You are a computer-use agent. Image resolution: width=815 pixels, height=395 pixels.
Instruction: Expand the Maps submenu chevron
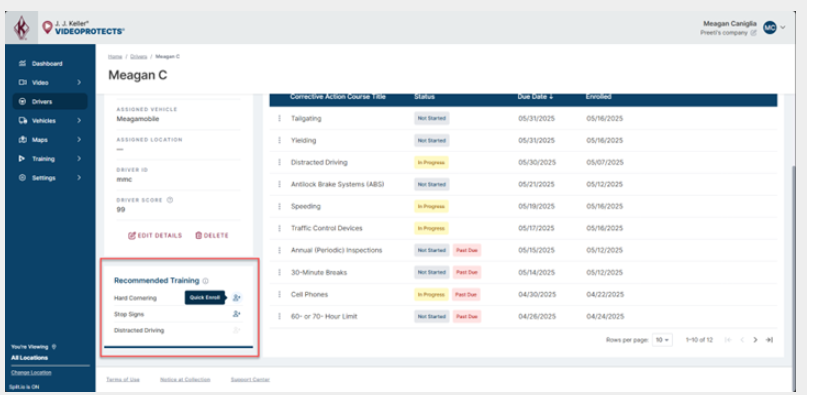79,140
